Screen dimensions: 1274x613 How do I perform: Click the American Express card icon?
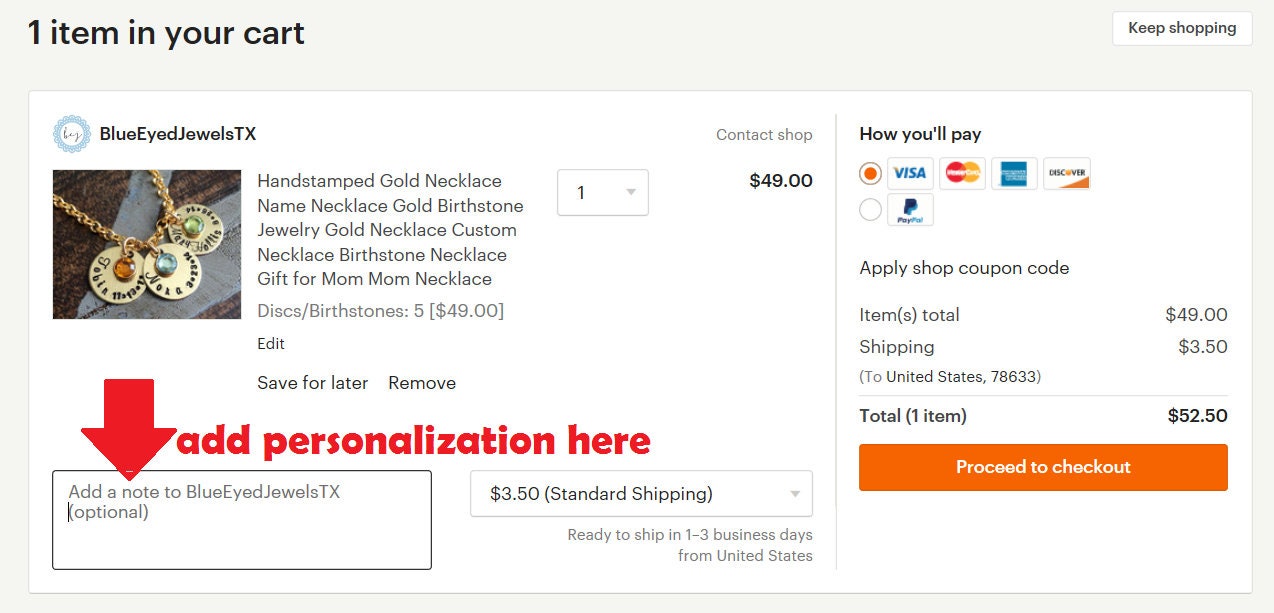pos(1014,173)
